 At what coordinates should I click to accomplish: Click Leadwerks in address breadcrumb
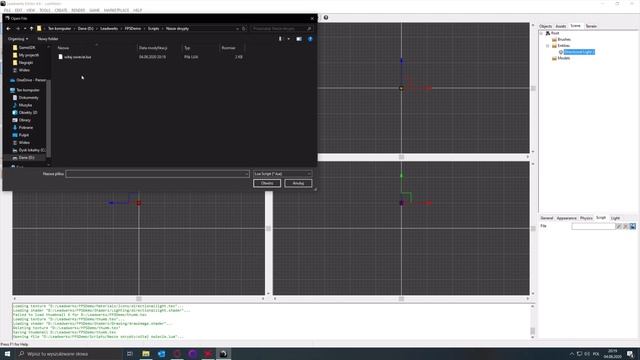pos(109,29)
